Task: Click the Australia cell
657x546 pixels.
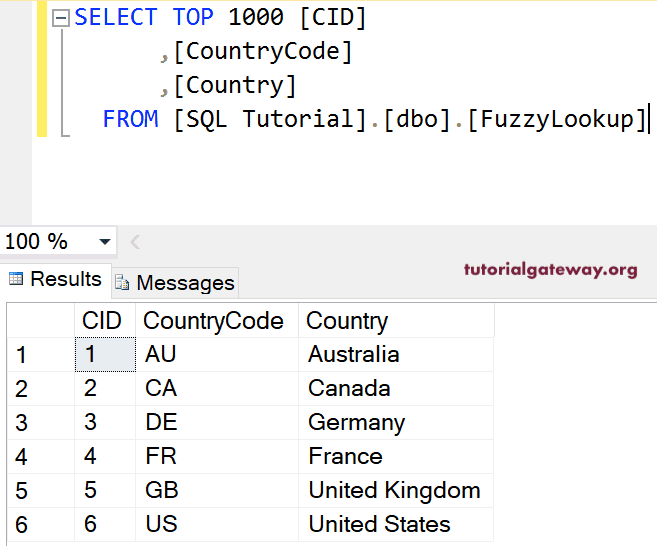Action: point(396,355)
